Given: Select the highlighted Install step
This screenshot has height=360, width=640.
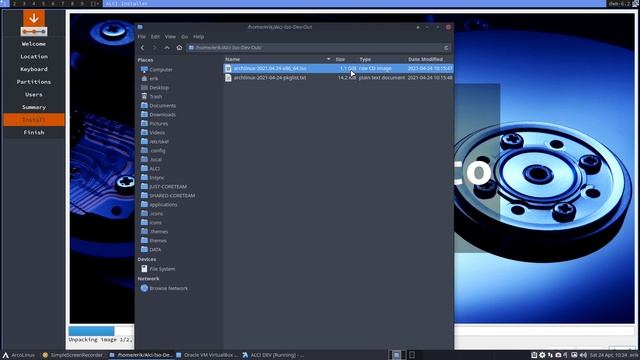Looking at the screenshot, I should point(34,120).
